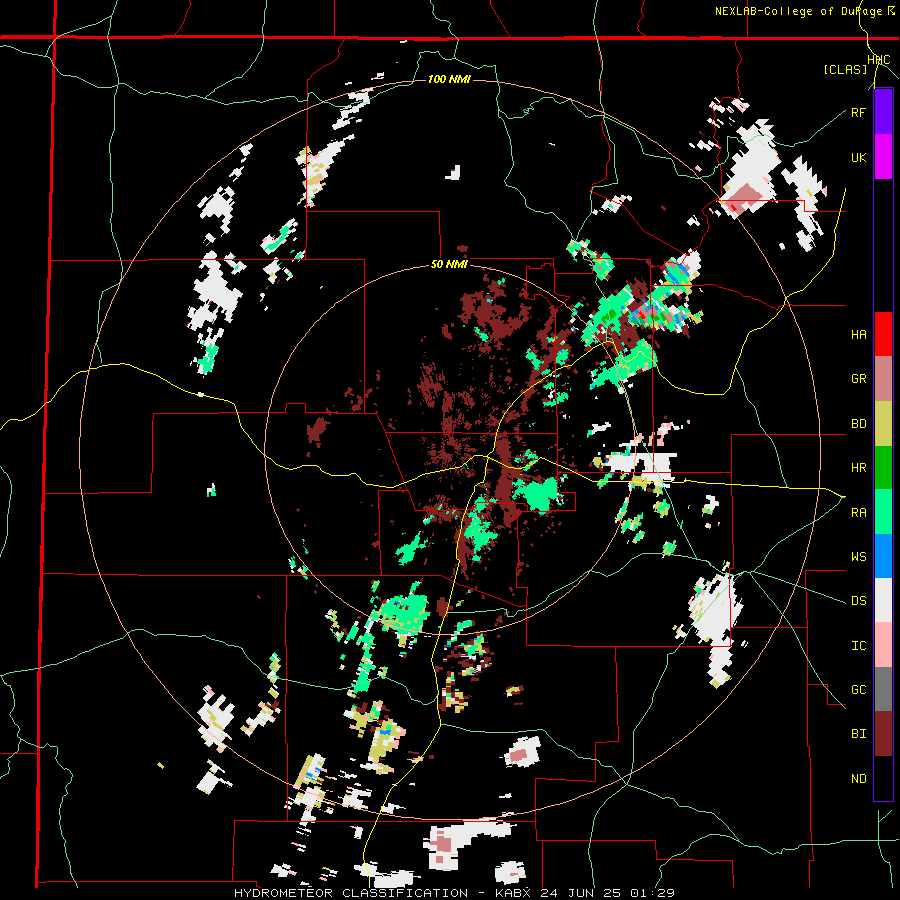900x900 pixels.
Task: Select the GR graupel legend color block
Action: click(x=883, y=379)
